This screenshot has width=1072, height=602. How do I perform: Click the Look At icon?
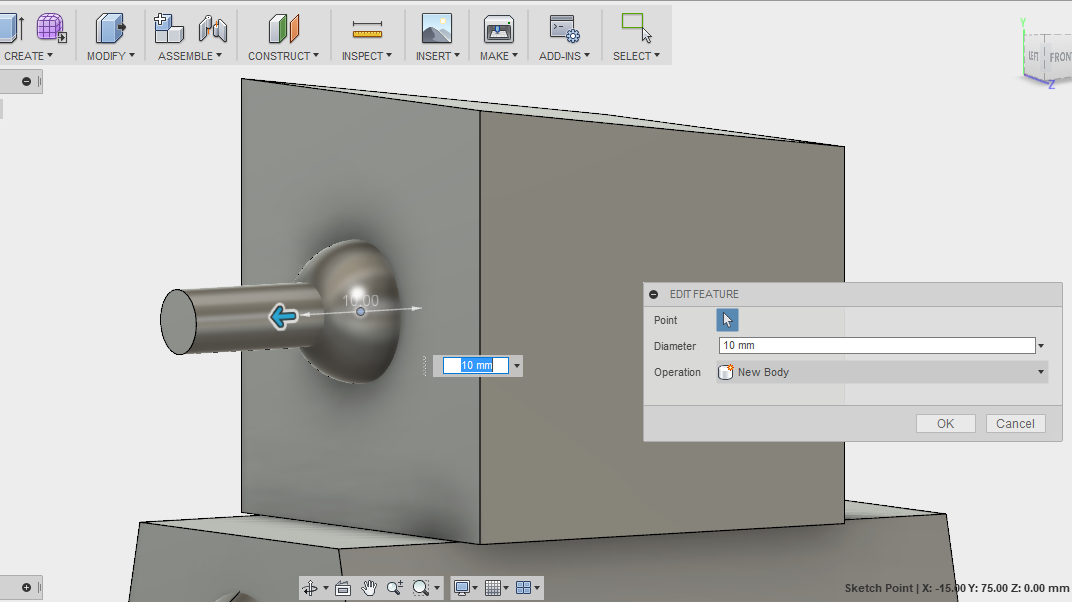click(x=343, y=588)
